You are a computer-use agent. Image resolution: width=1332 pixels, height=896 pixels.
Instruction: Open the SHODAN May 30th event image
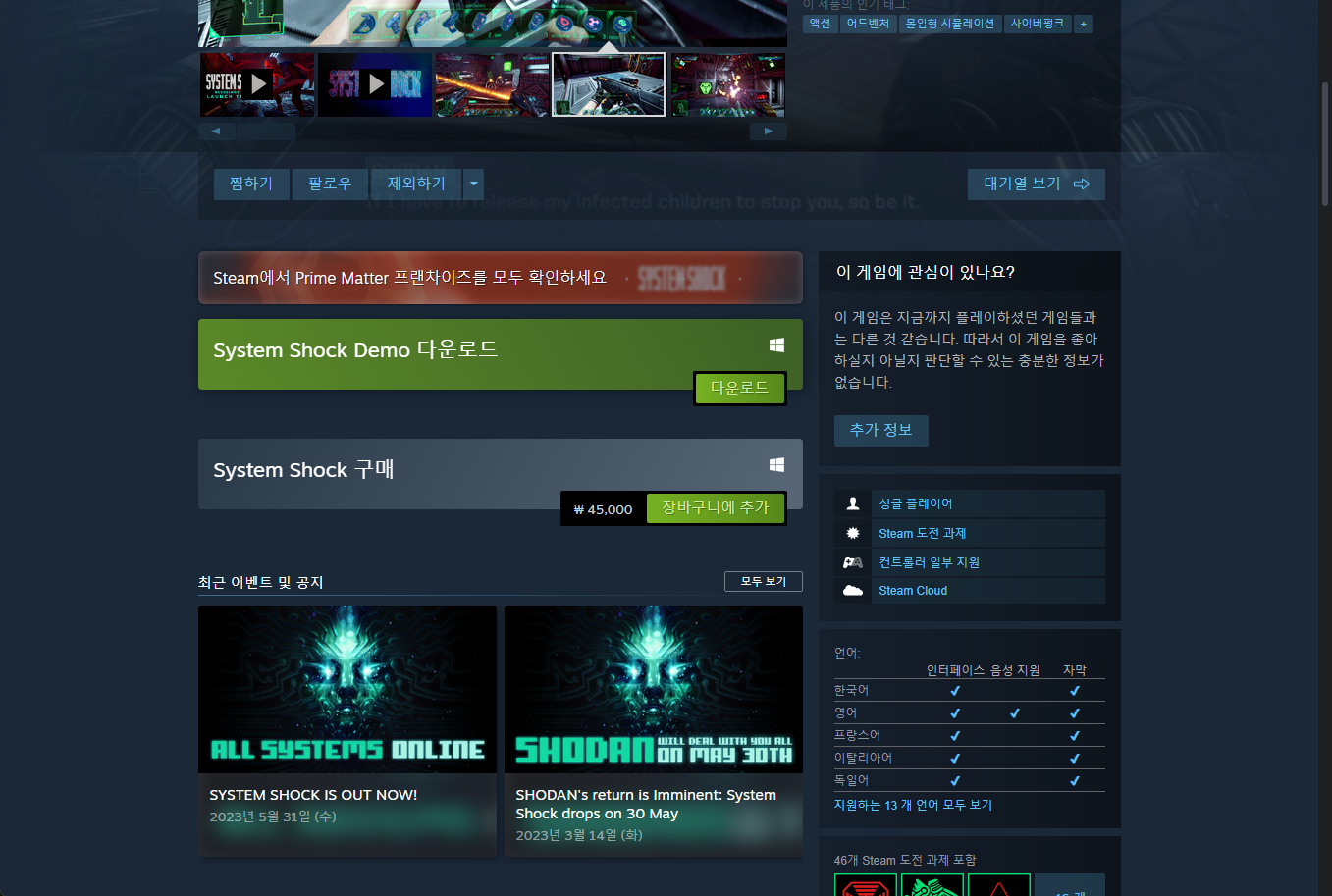(654, 689)
